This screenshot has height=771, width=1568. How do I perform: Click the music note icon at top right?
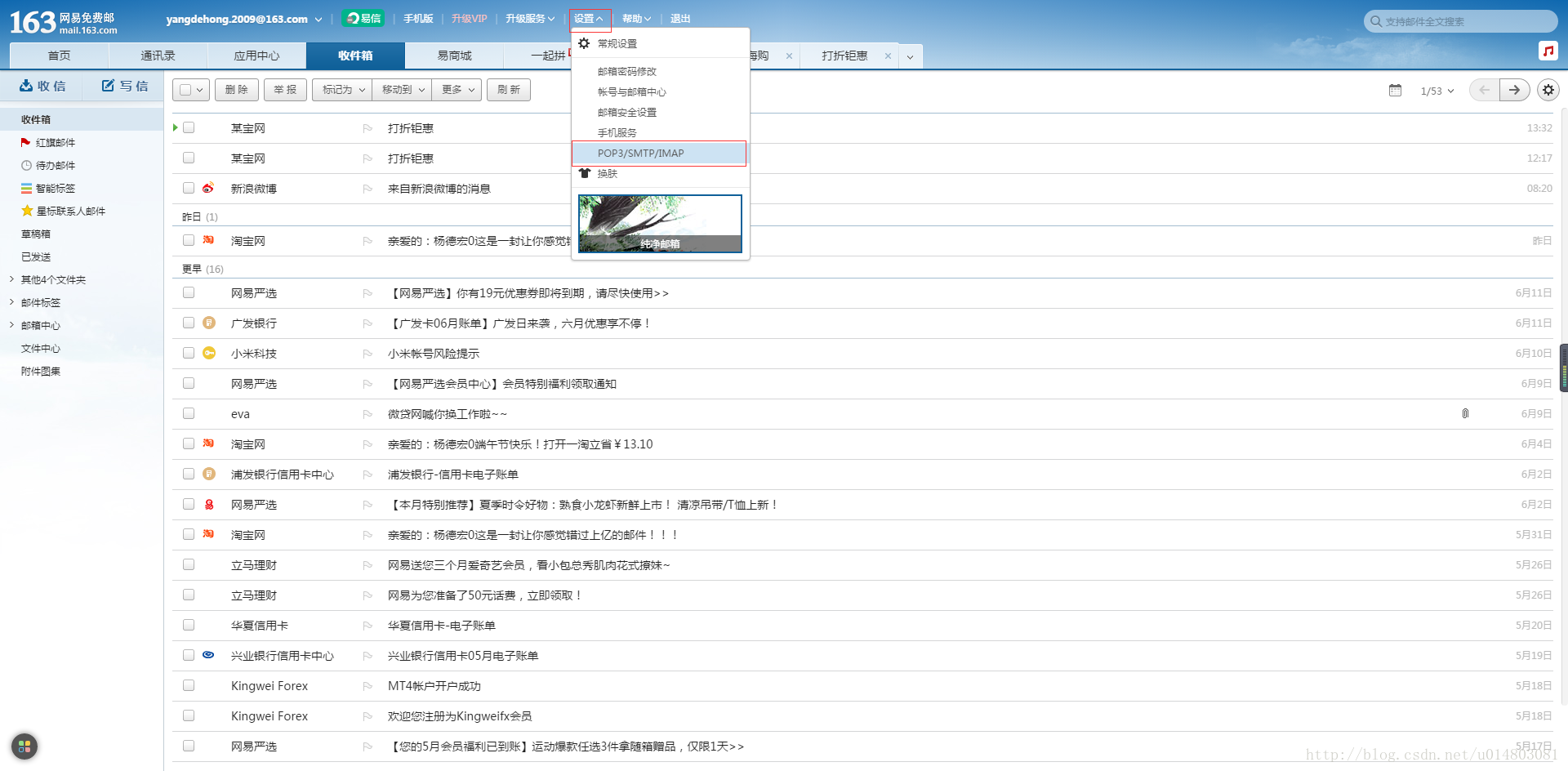[1548, 51]
